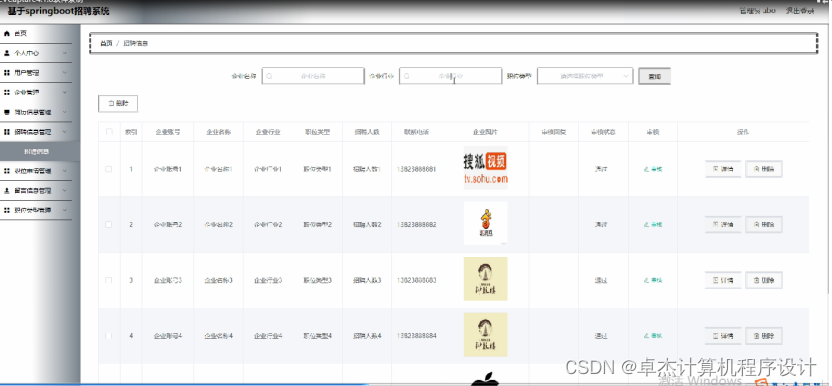Viewport: 832px width, 386px height.
Task: Tick the checkbox for row 4 (企业账号4)
Action: tap(109, 336)
